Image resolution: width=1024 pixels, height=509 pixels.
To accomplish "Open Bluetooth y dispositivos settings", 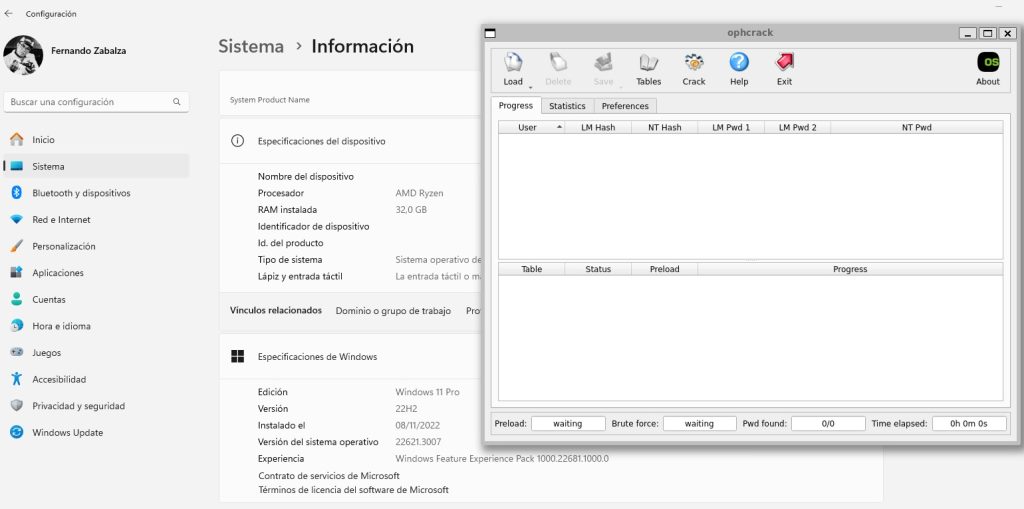I will click(96, 193).
